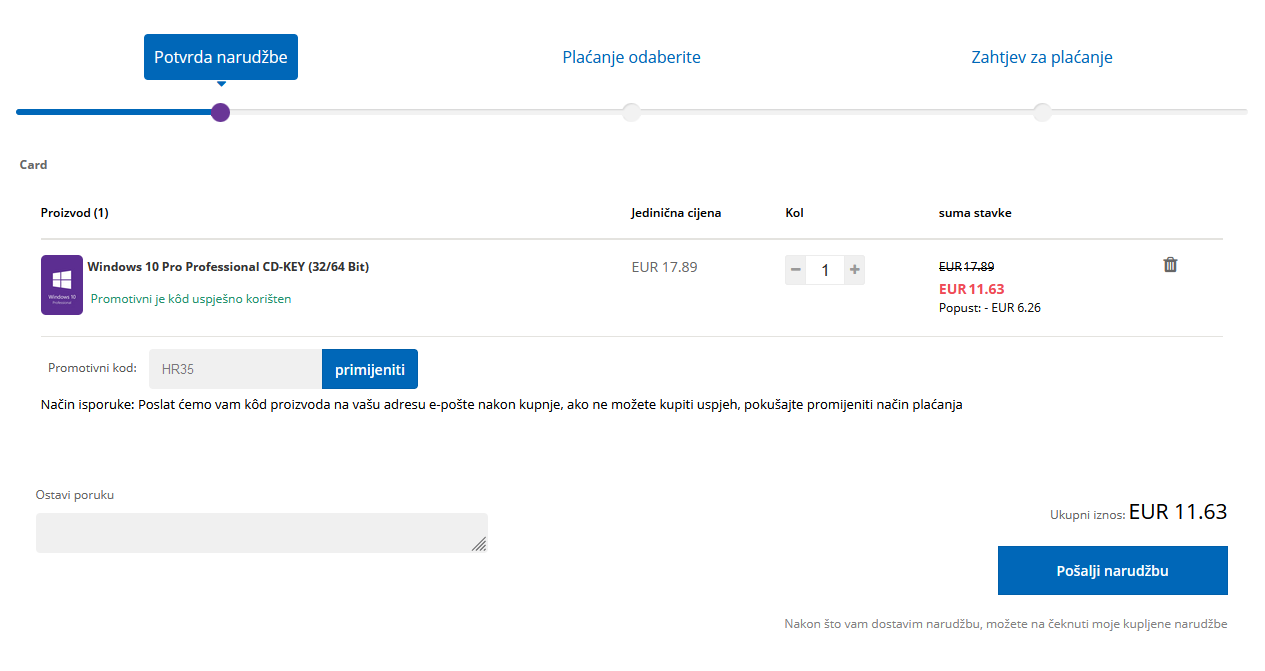
Task: Click the last progress step circle
Action: [x=1042, y=112]
